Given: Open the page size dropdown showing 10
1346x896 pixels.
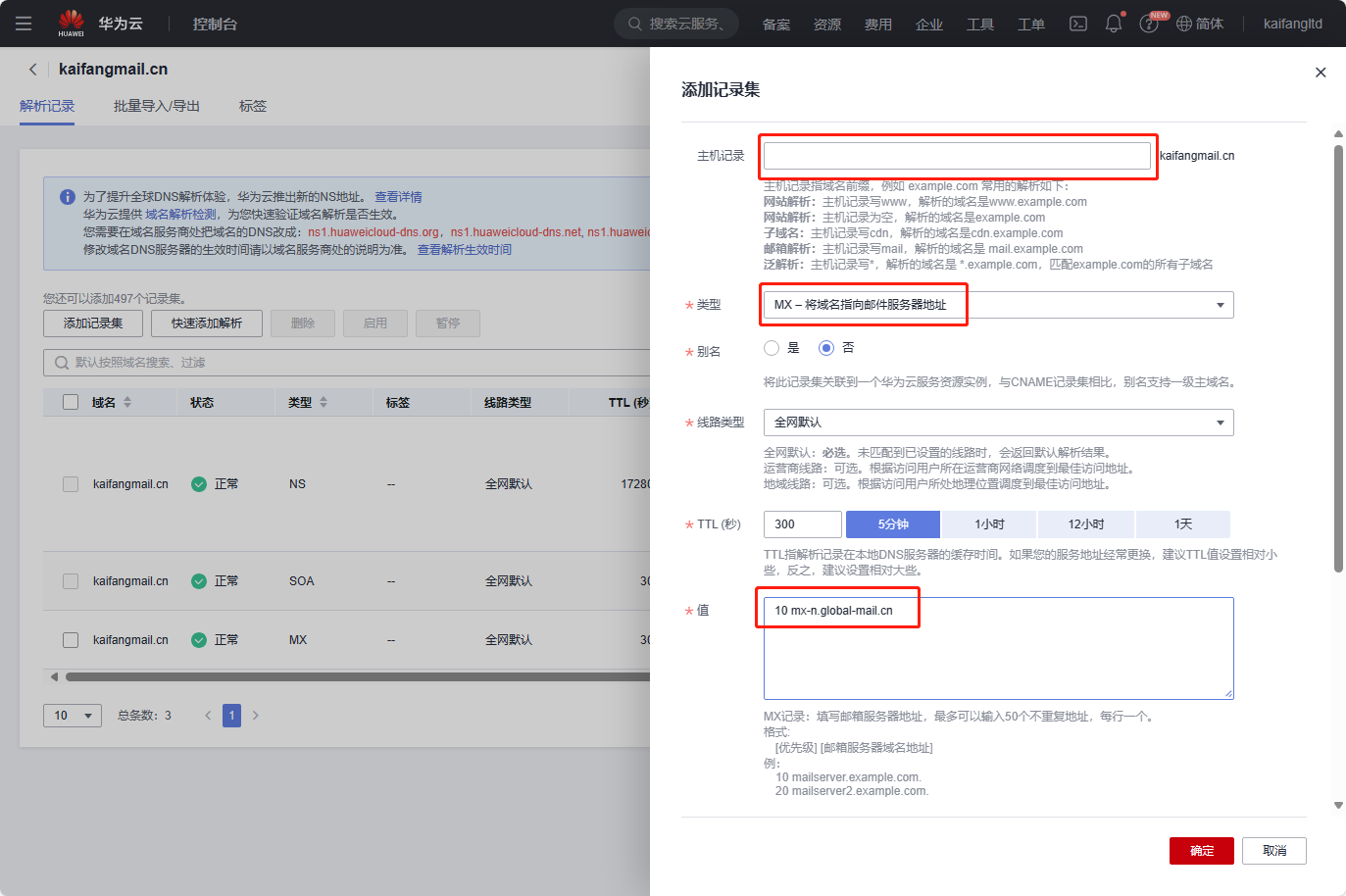Looking at the screenshot, I should 73,716.
